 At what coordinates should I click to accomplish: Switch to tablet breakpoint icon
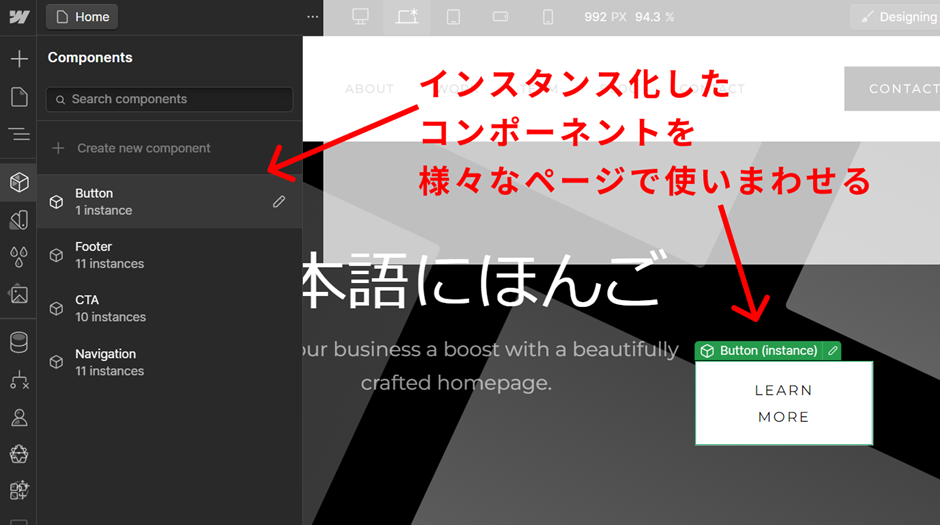click(x=454, y=17)
